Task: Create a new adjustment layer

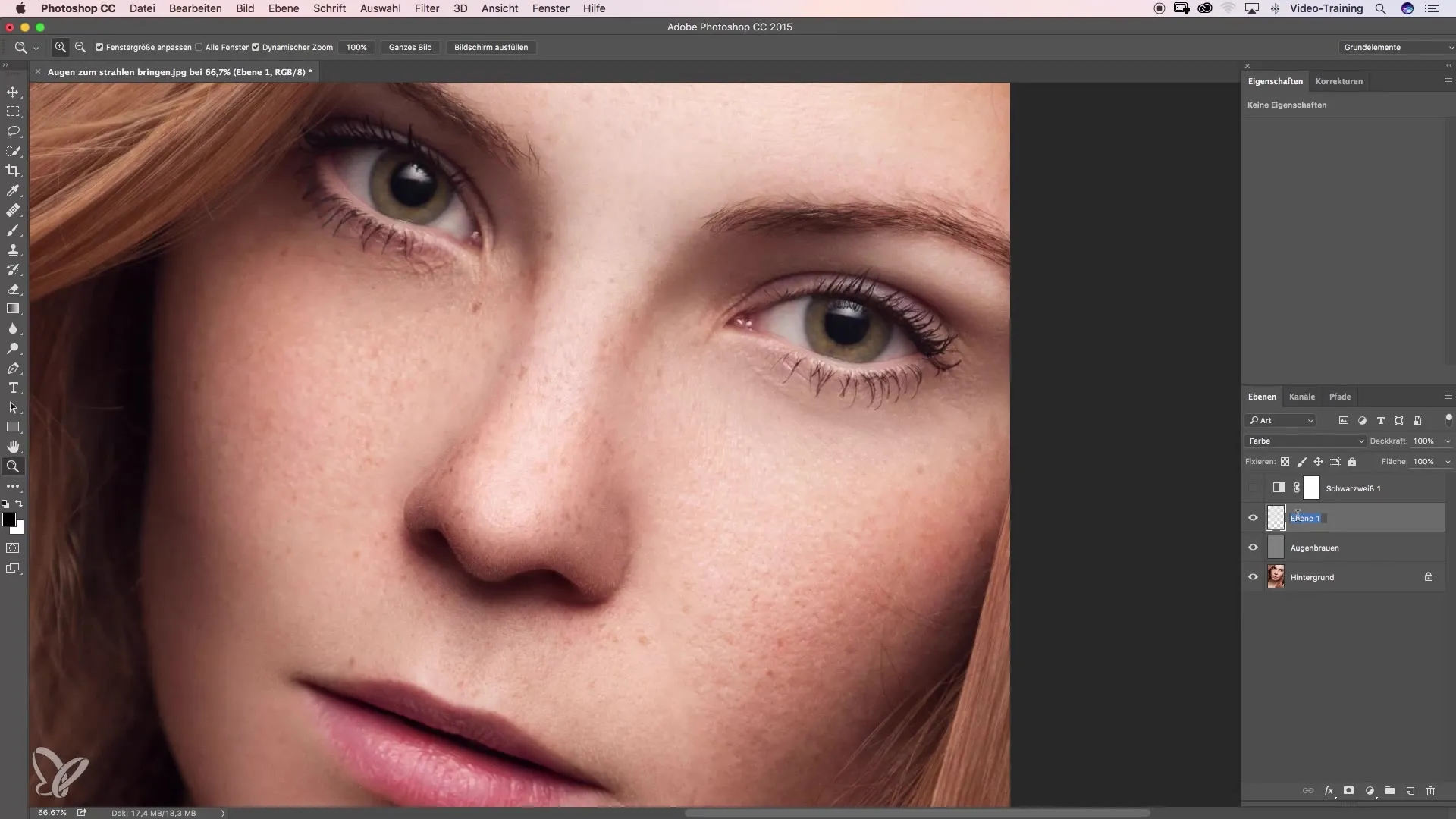Action: click(1370, 791)
